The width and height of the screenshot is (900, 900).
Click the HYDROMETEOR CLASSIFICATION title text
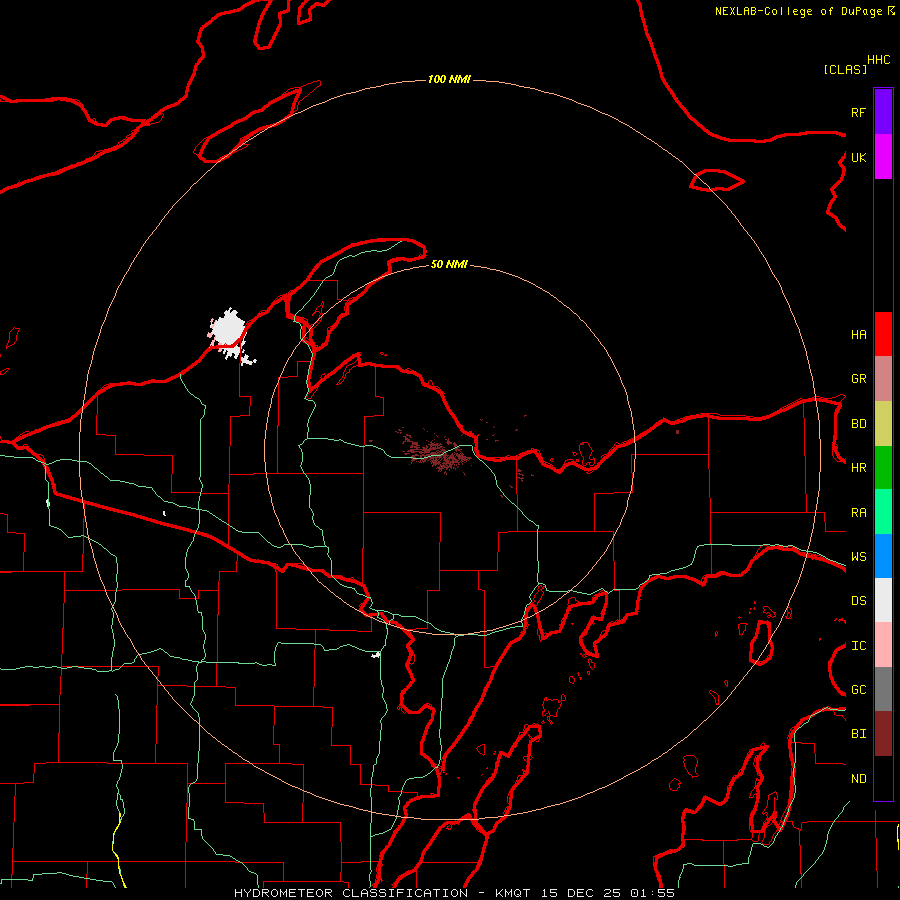[x=351, y=893]
